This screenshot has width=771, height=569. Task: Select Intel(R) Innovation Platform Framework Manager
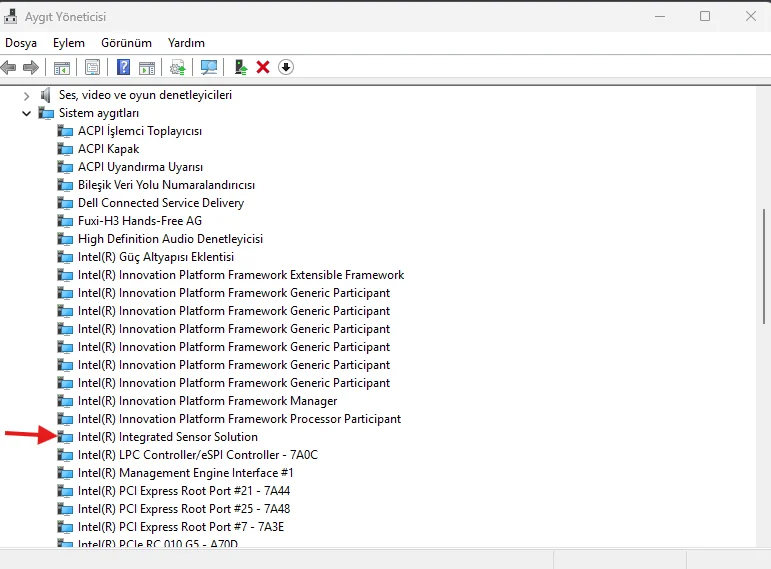[x=208, y=401]
